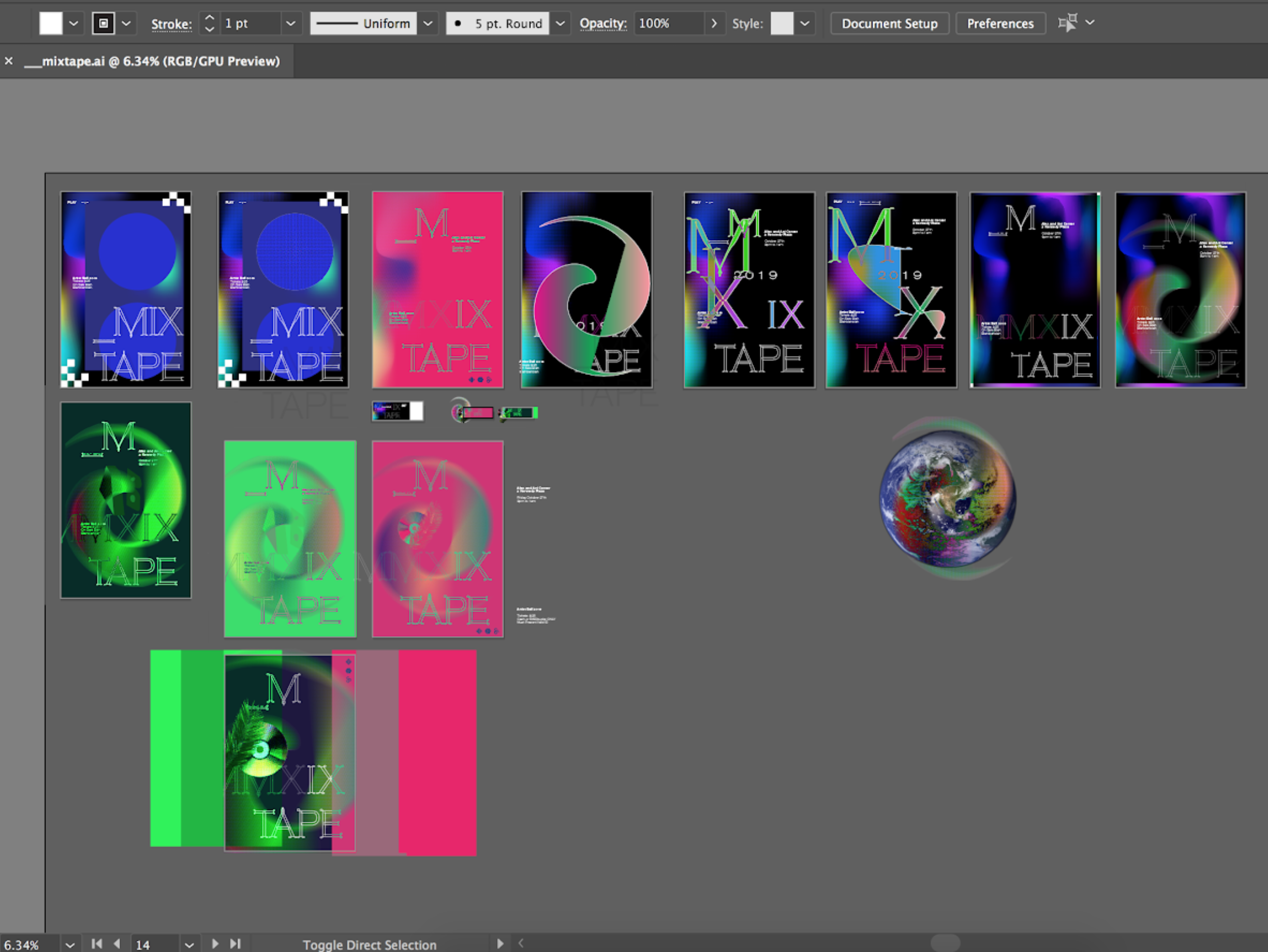Select the first blue MIX TAPE poster
Screen dimensions: 1268x952
tap(125, 290)
